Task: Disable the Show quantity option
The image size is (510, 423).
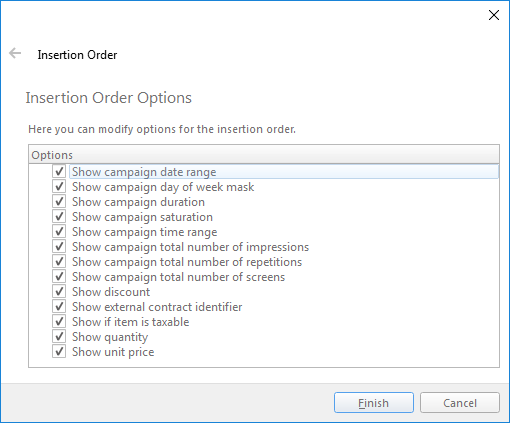Action: 59,337
